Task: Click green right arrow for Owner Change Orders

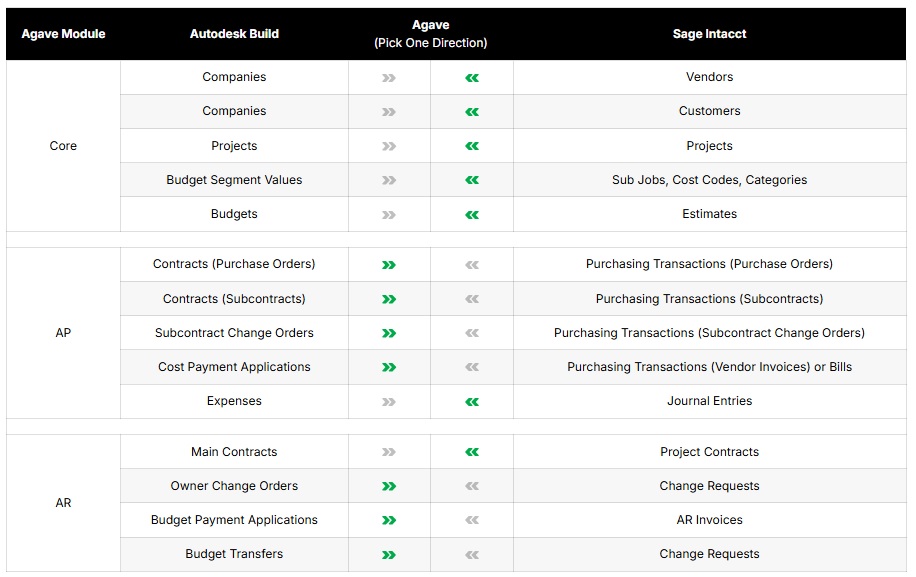Action: click(389, 486)
